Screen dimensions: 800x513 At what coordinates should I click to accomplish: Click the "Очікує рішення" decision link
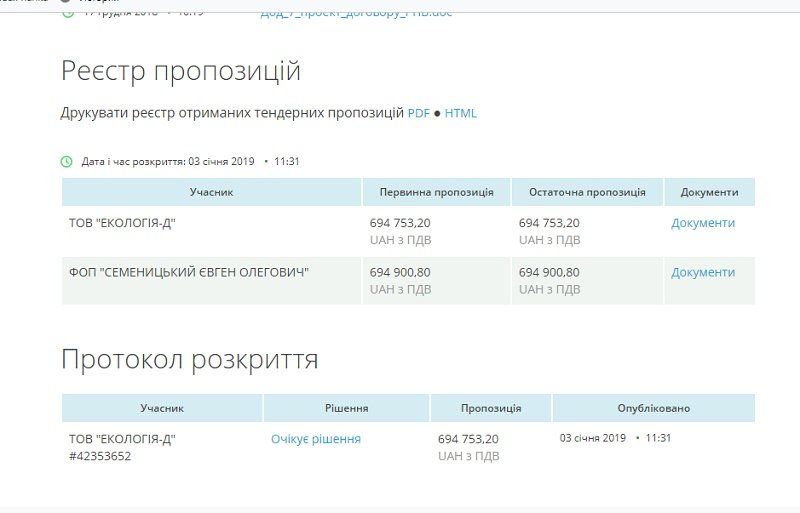316,439
